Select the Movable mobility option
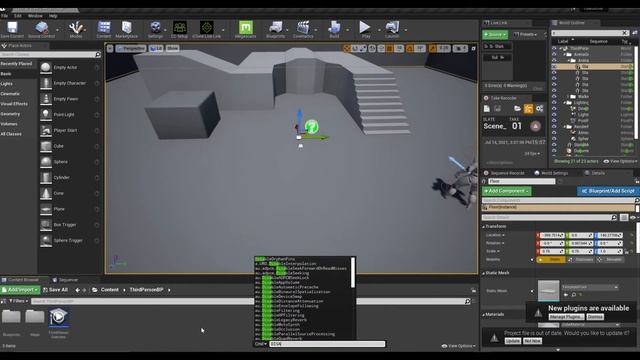The width and height of the screenshot is (640, 360). 610,260
